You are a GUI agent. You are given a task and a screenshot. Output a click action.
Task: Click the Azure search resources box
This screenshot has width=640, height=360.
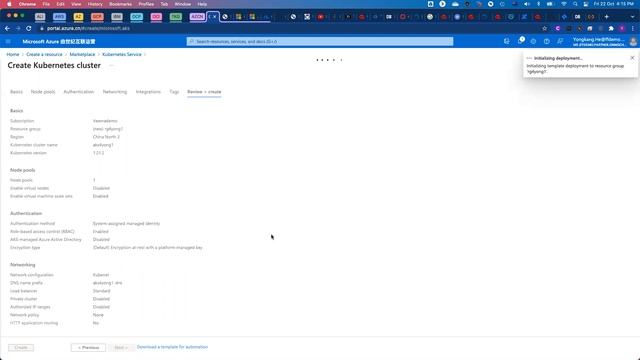(x=320, y=41)
